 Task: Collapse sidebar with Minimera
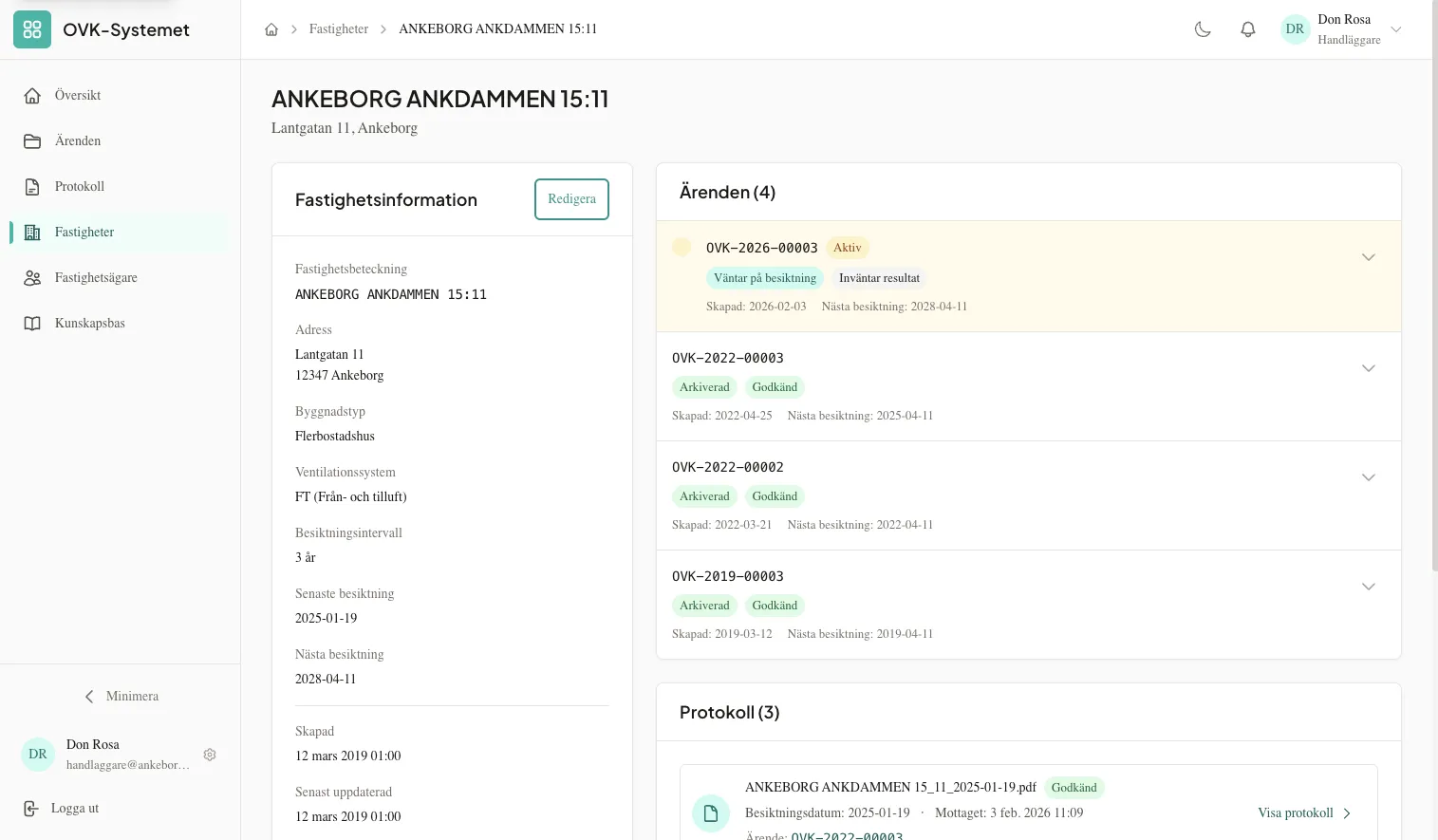point(121,697)
